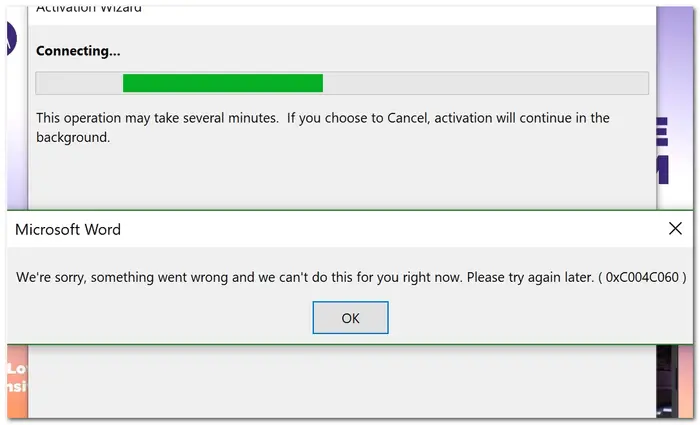Click the empty progress track left of green
The image size is (700, 425).
79,83
